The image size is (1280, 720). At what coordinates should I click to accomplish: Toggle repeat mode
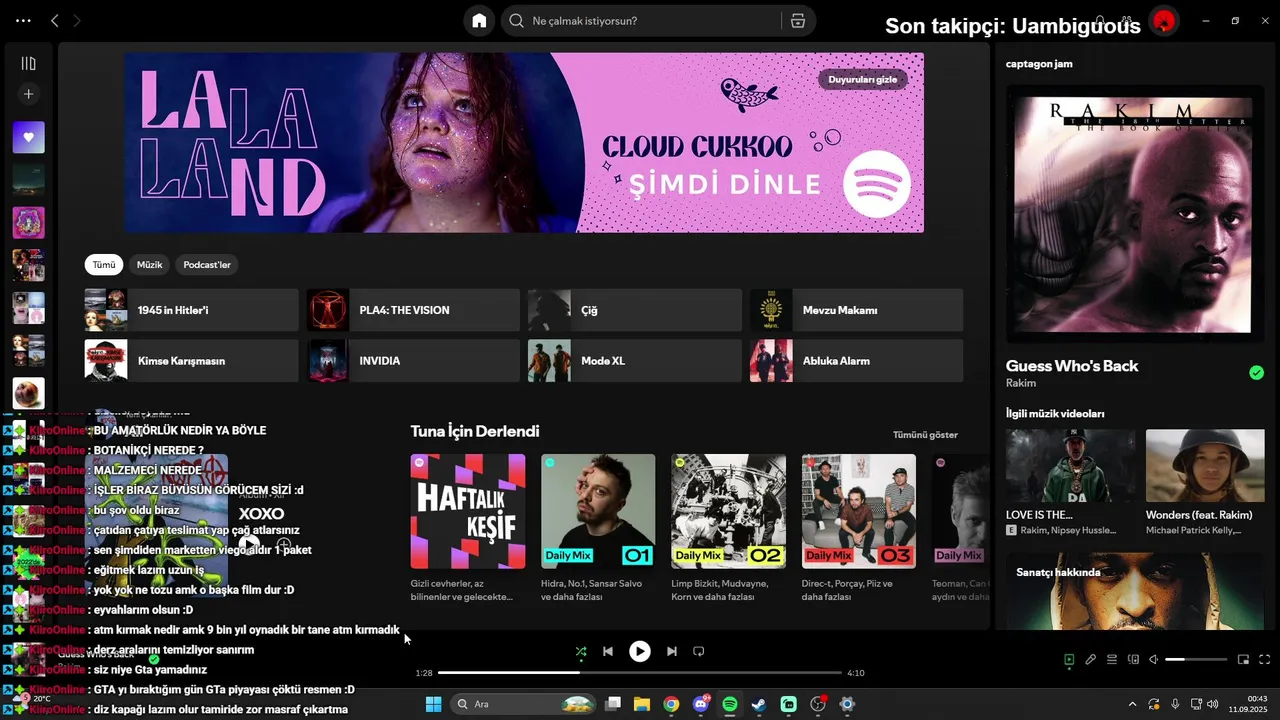(699, 651)
